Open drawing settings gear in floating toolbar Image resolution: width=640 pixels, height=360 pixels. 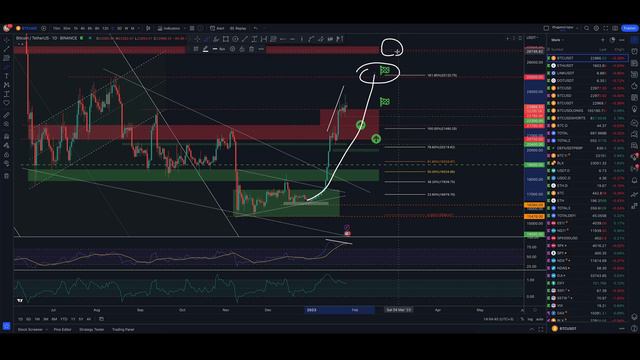pos(232,49)
